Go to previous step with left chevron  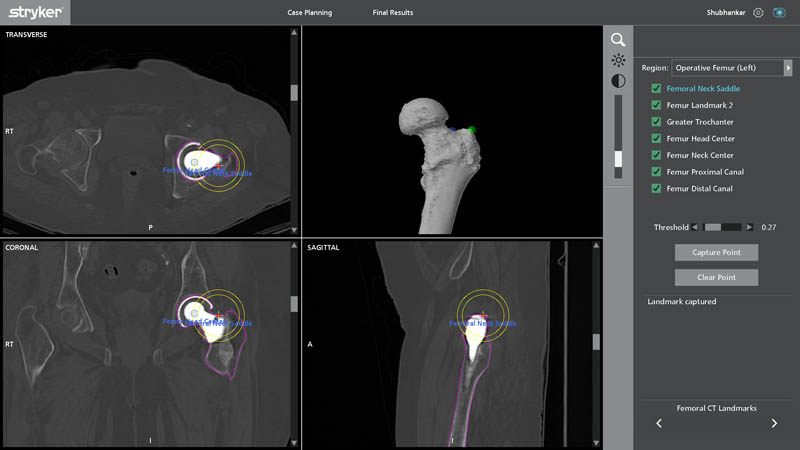click(659, 423)
